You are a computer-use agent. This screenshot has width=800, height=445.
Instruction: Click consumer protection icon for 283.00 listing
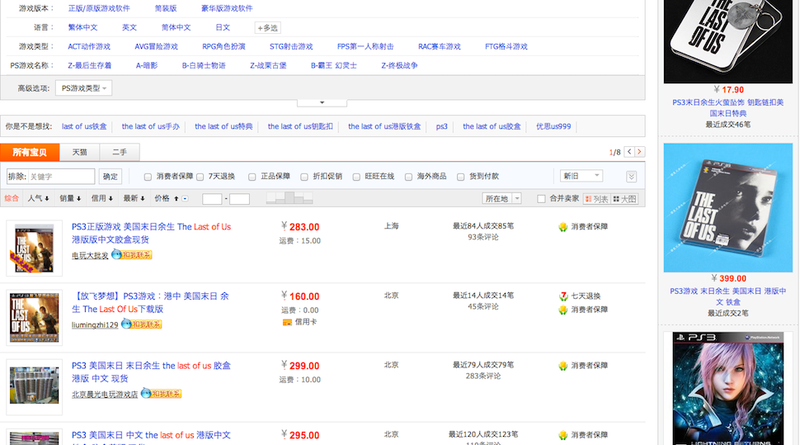point(563,227)
